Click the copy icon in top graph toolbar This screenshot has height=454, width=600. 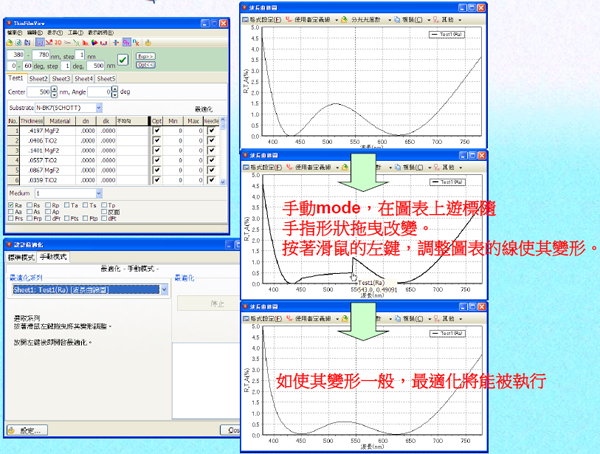(397, 20)
